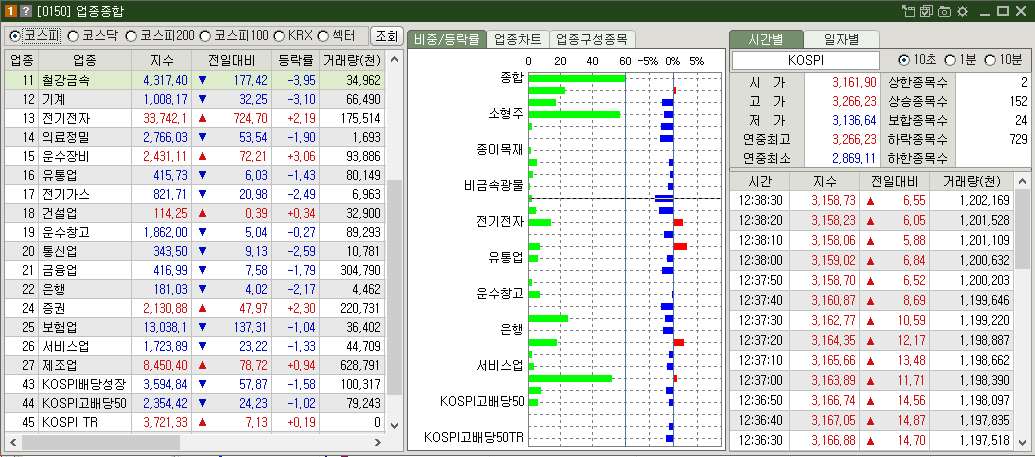The width and height of the screenshot is (1035, 457).
Task: Click the sector table scroll up arrow
Action: (x=395, y=60)
